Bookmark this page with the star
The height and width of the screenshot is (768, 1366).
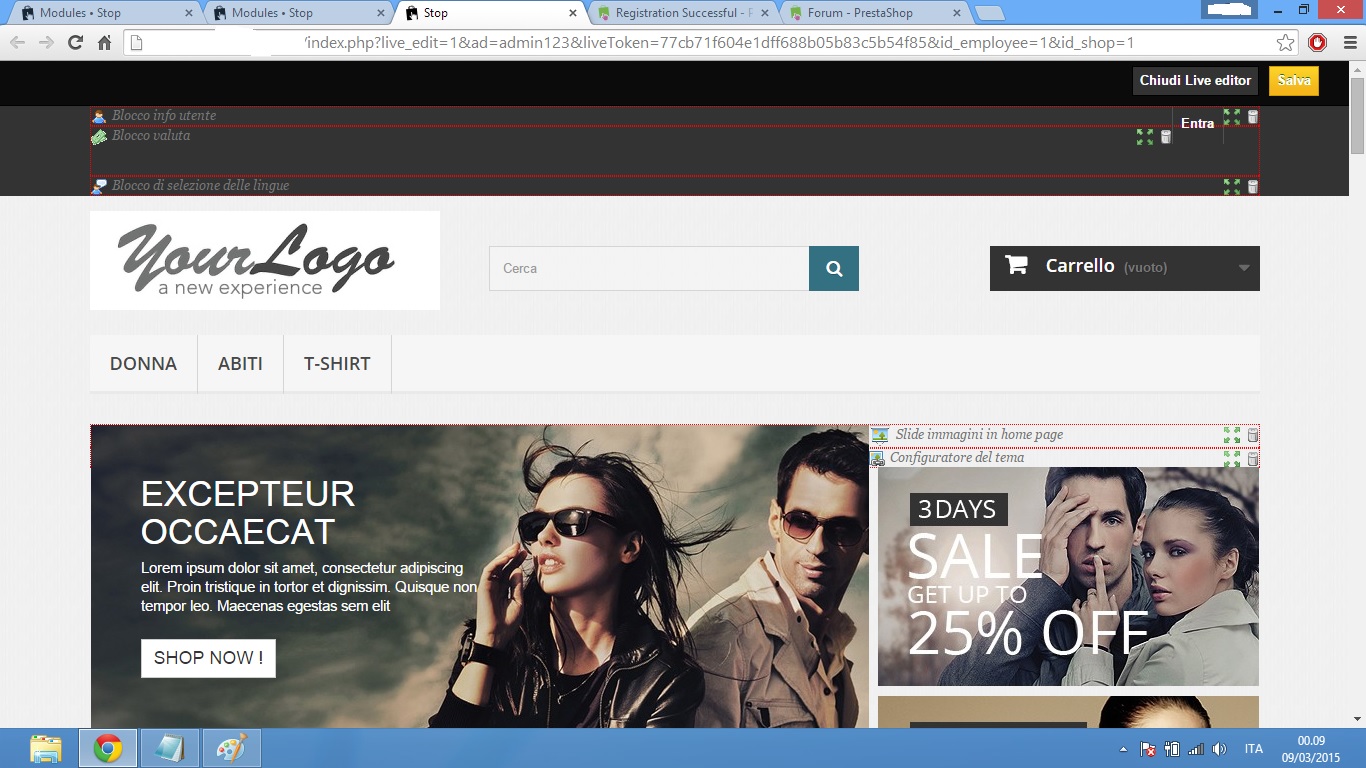tap(1286, 43)
